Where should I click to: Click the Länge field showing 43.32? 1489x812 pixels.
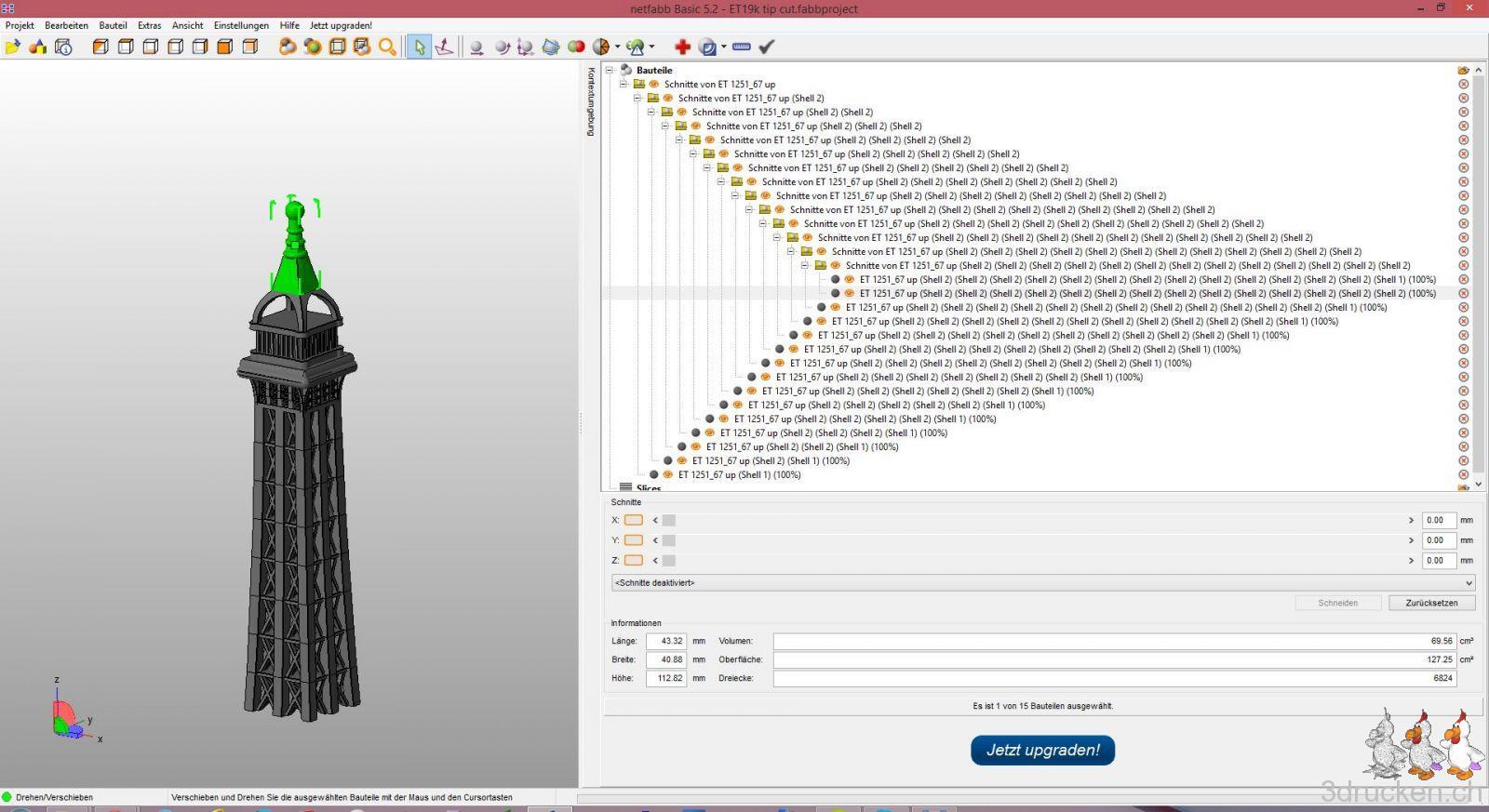click(x=666, y=641)
